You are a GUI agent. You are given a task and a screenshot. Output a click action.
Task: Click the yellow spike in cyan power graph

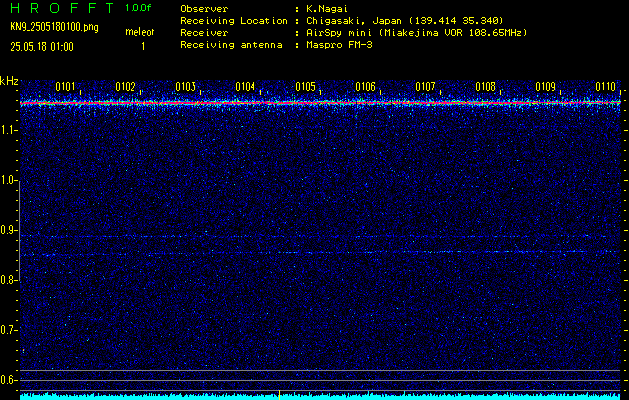[279, 394]
